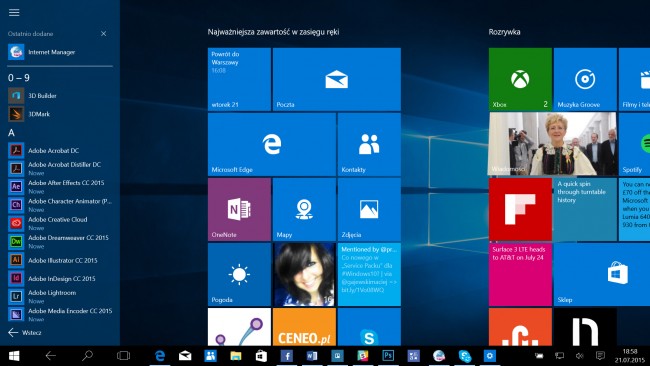Open Adobe Illustrator CC 2015

coord(60,260)
